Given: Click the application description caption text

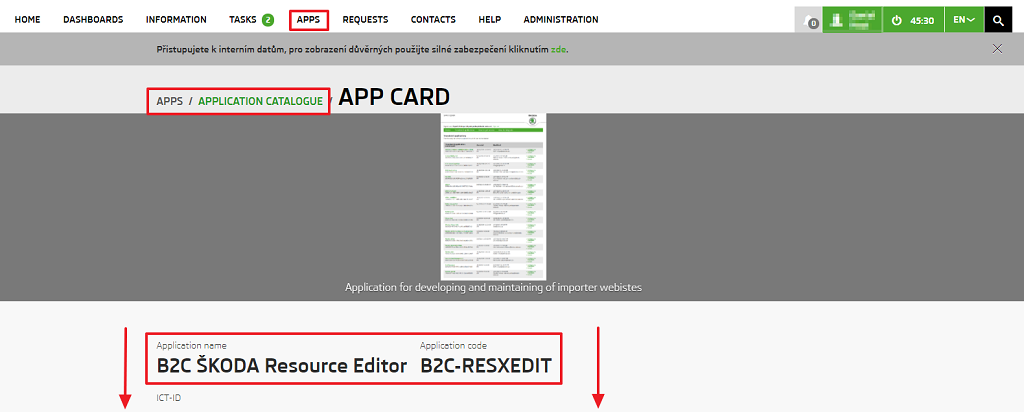Looking at the screenshot, I should pos(494,287).
